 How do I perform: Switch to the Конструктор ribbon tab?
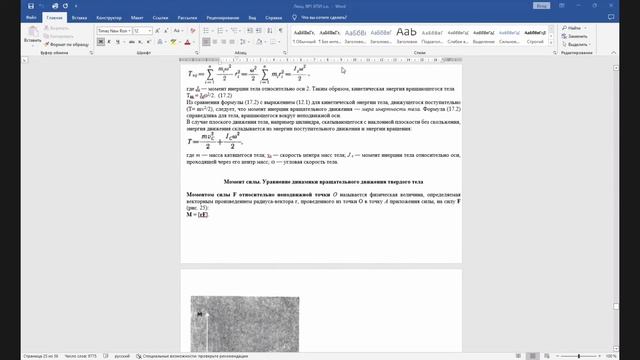[109, 18]
